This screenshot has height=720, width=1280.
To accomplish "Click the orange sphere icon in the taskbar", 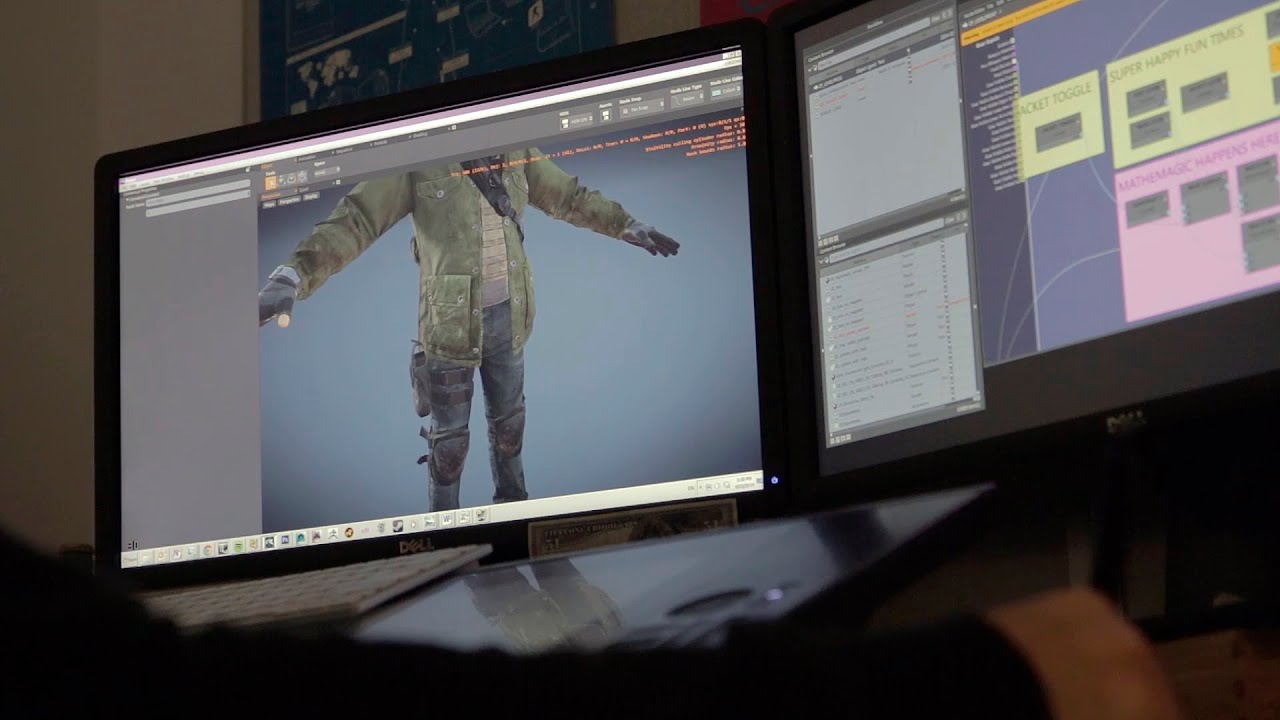I will coord(349,532).
